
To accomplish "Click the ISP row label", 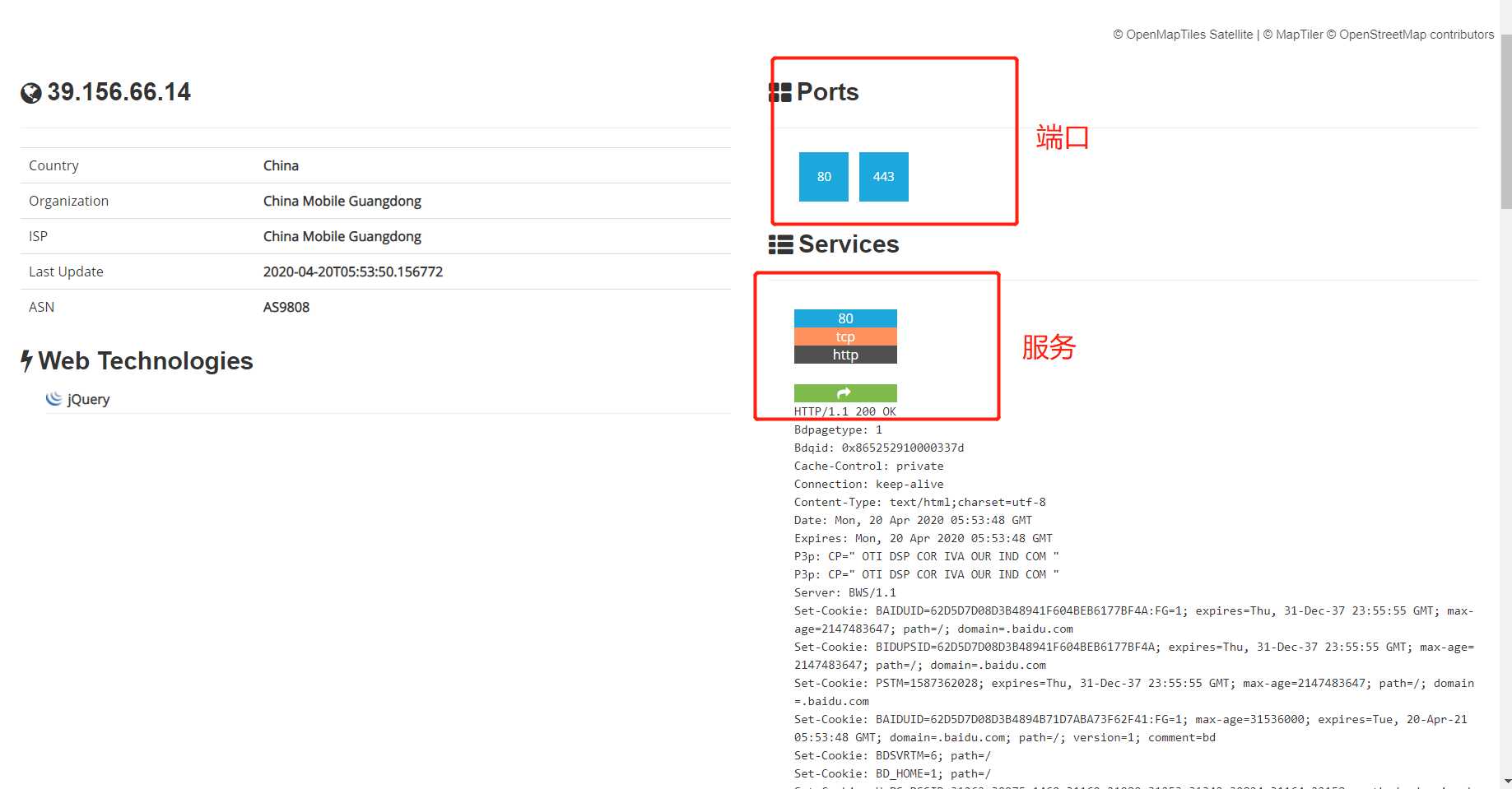I will (x=38, y=236).
